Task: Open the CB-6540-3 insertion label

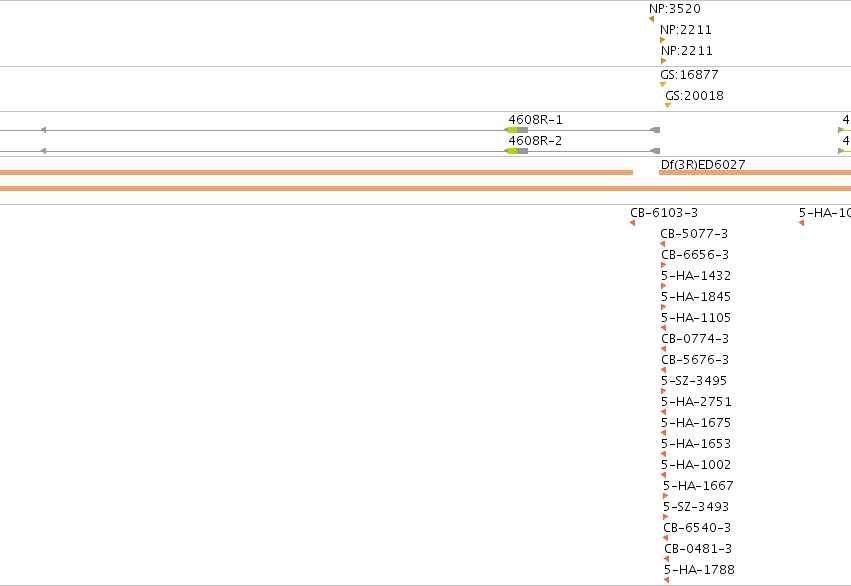Action: point(697,527)
